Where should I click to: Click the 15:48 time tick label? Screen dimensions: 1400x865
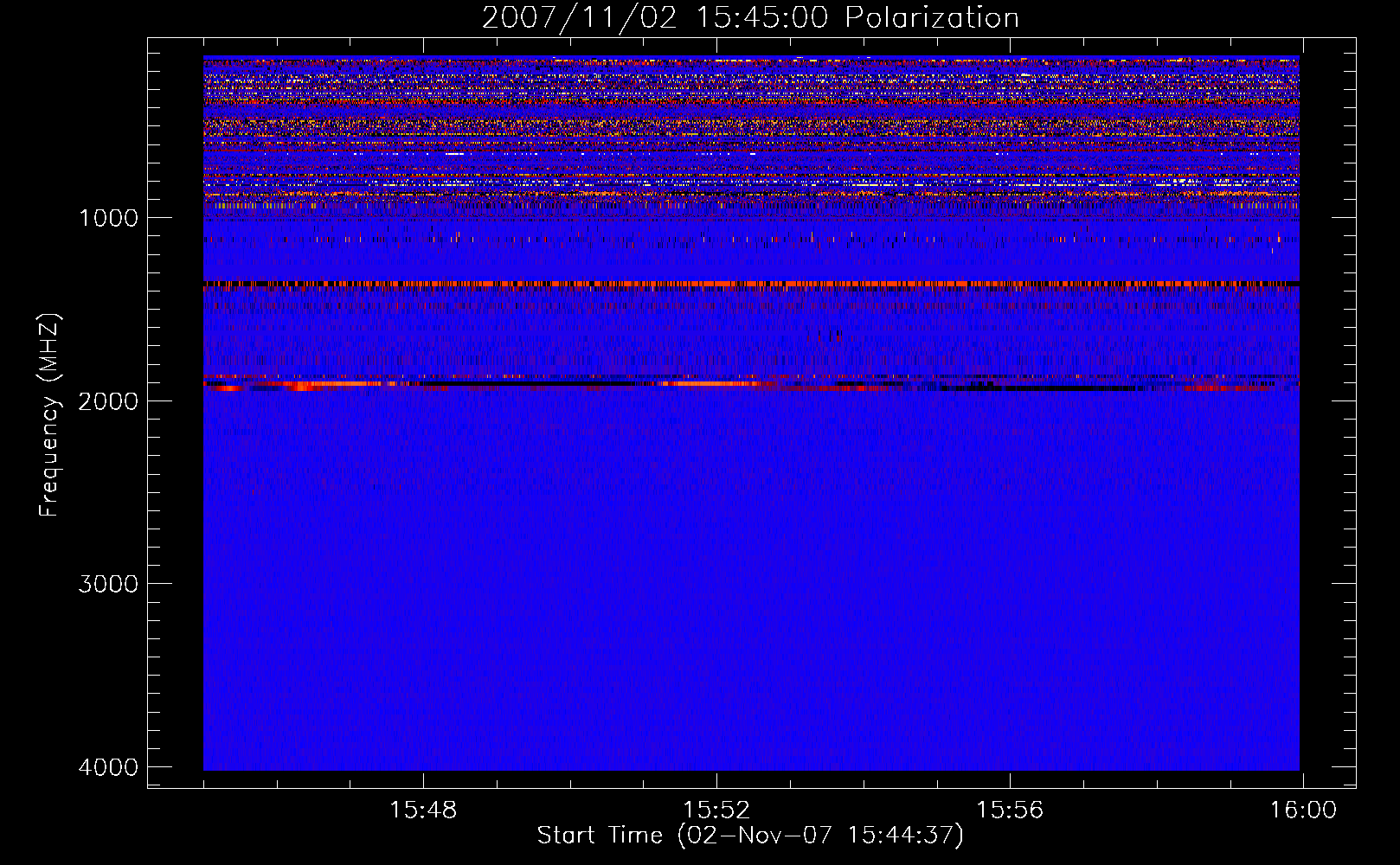click(423, 811)
